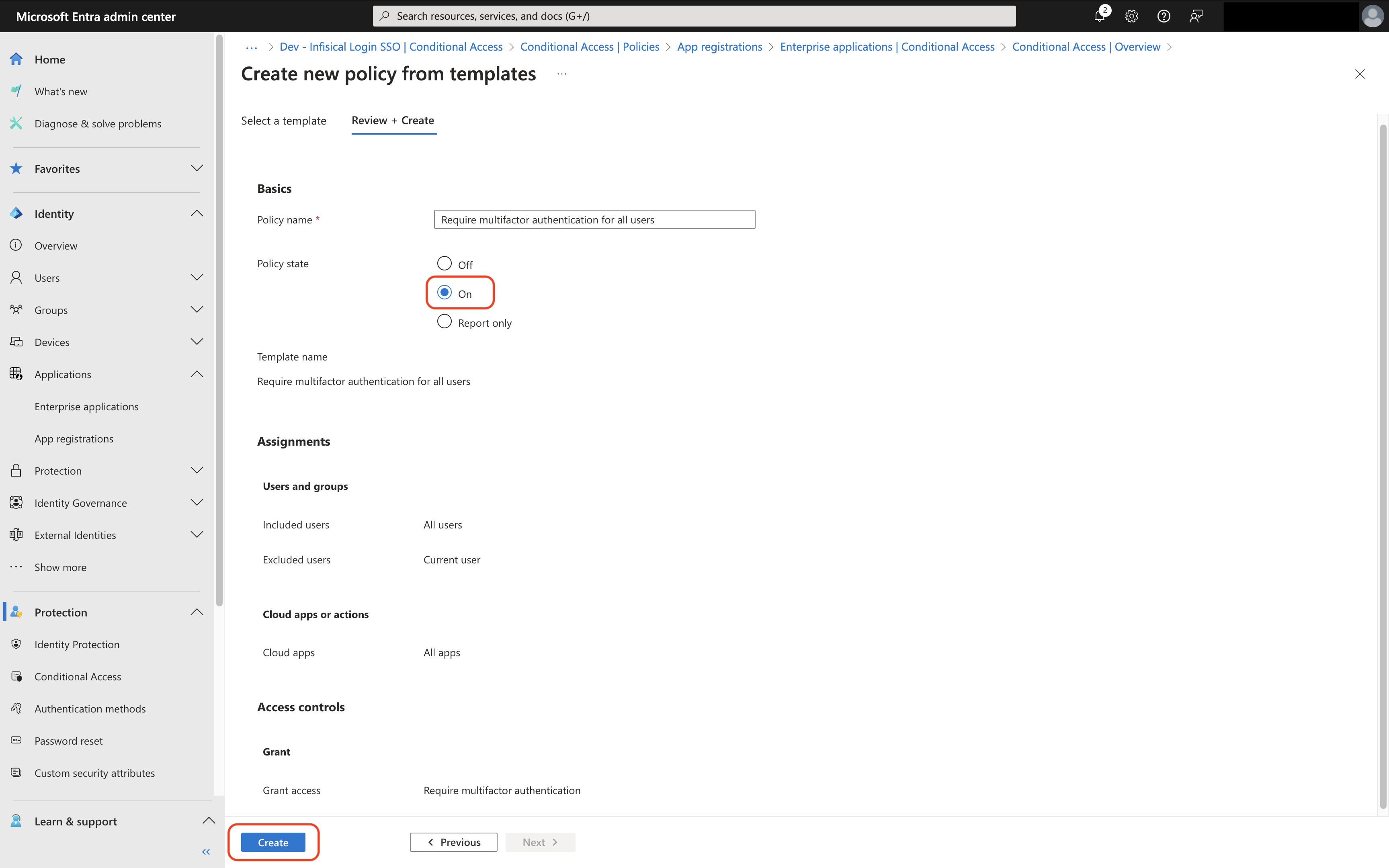Image resolution: width=1389 pixels, height=868 pixels.
Task: Click the Custom security attributes icon
Action: pos(16,773)
